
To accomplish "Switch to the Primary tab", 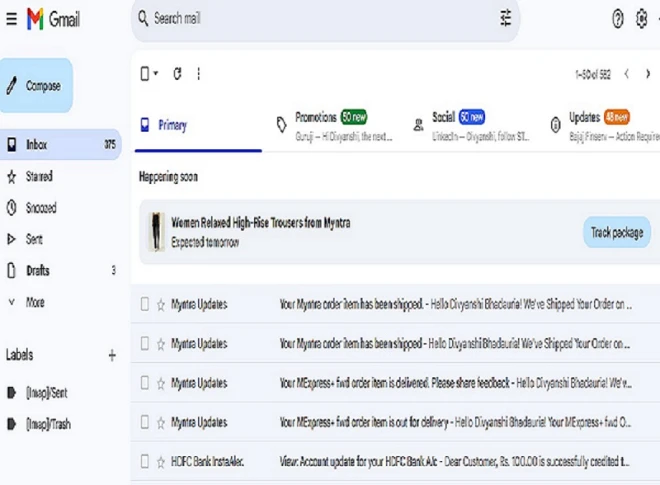I will pos(198,125).
